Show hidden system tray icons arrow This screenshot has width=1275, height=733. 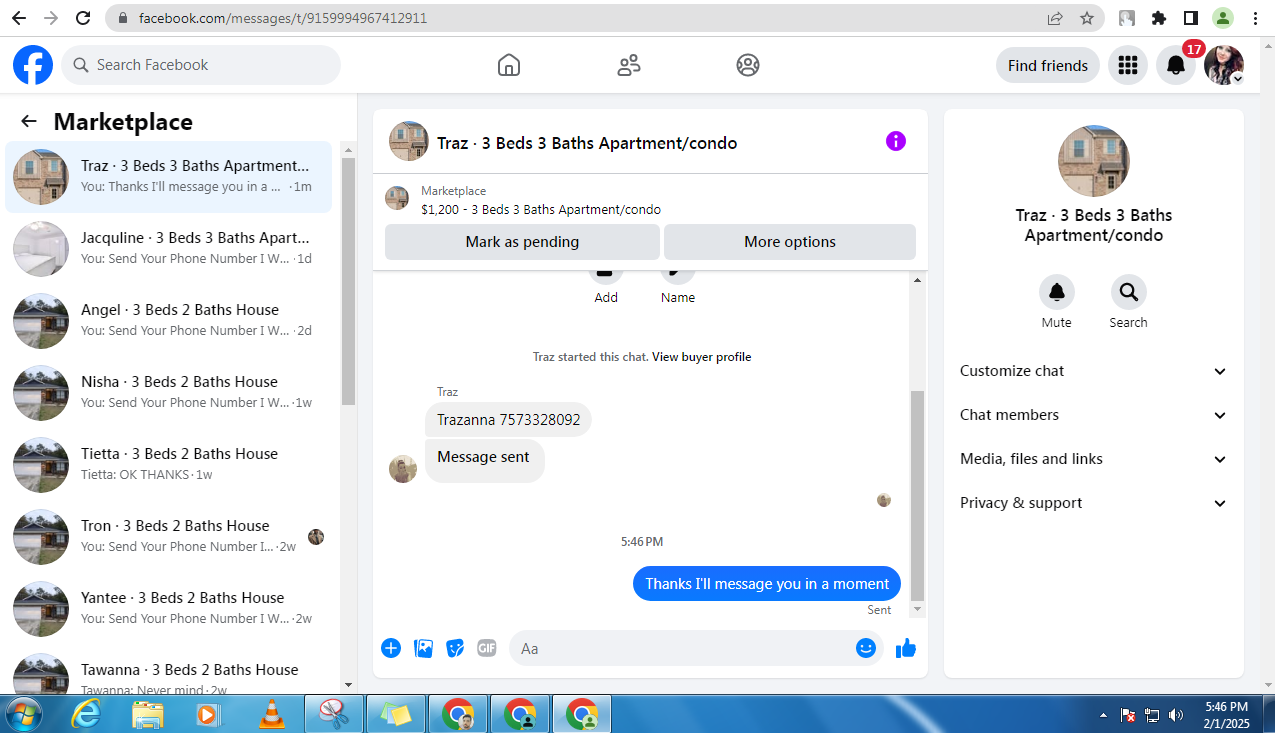point(1103,715)
